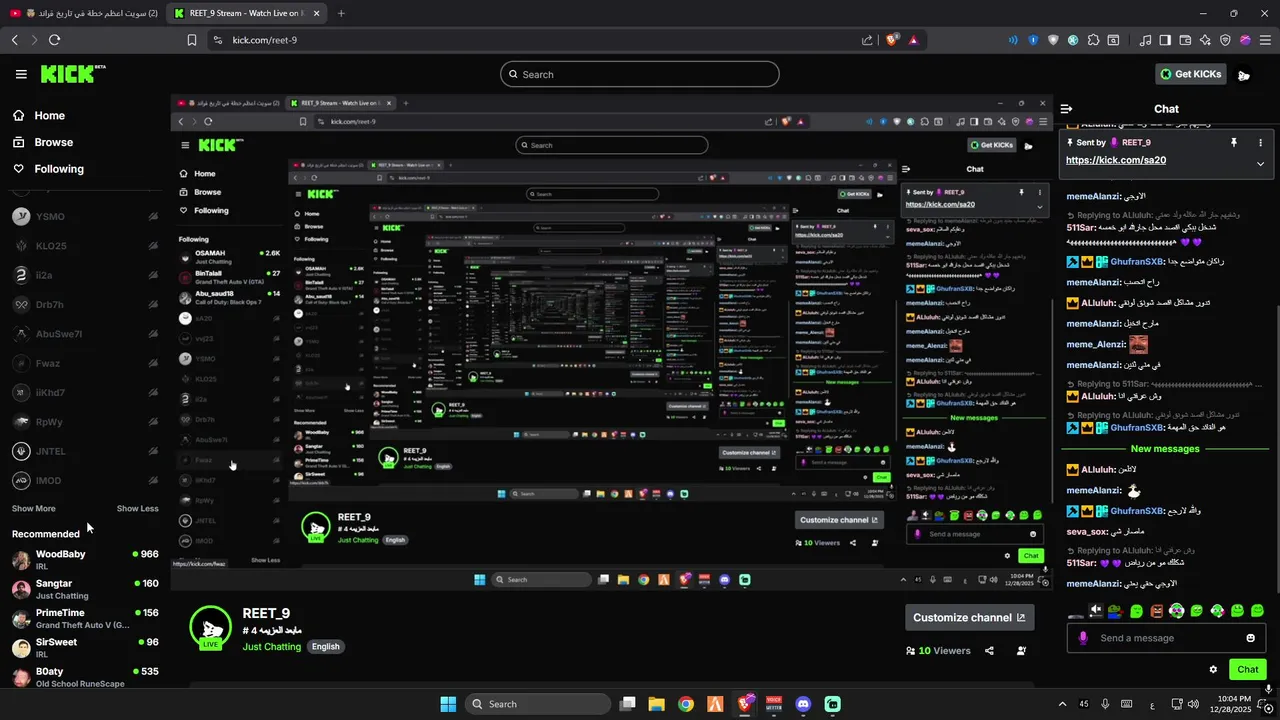Open JNTEL channel in Following list

(x=84, y=452)
